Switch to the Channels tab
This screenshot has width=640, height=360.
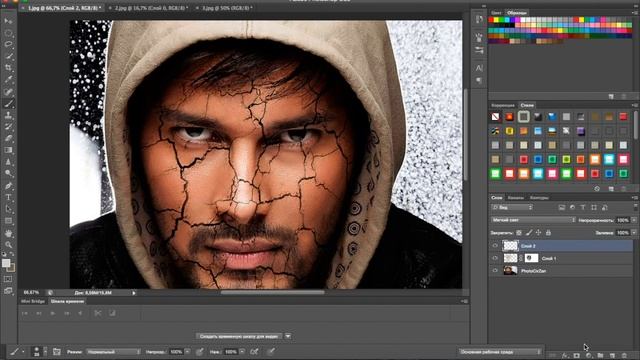tap(516, 198)
